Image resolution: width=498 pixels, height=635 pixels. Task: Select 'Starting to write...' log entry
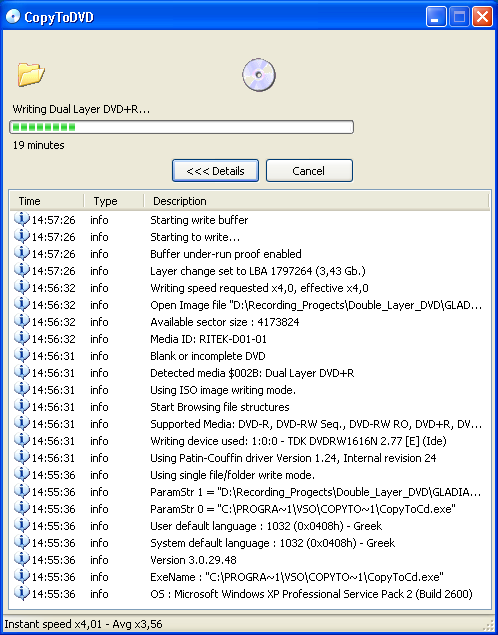[195, 237]
